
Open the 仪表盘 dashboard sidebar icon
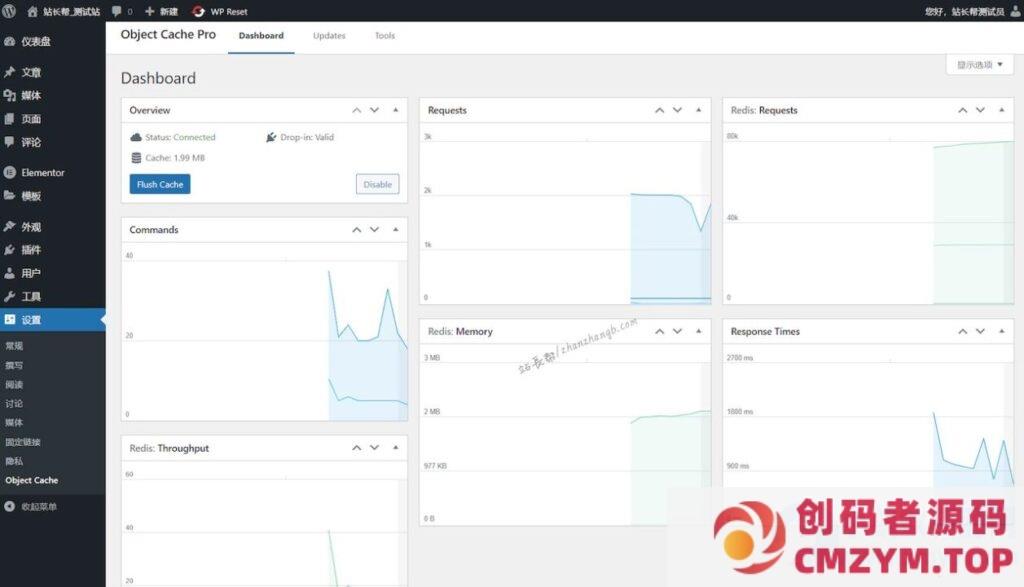(x=9, y=41)
